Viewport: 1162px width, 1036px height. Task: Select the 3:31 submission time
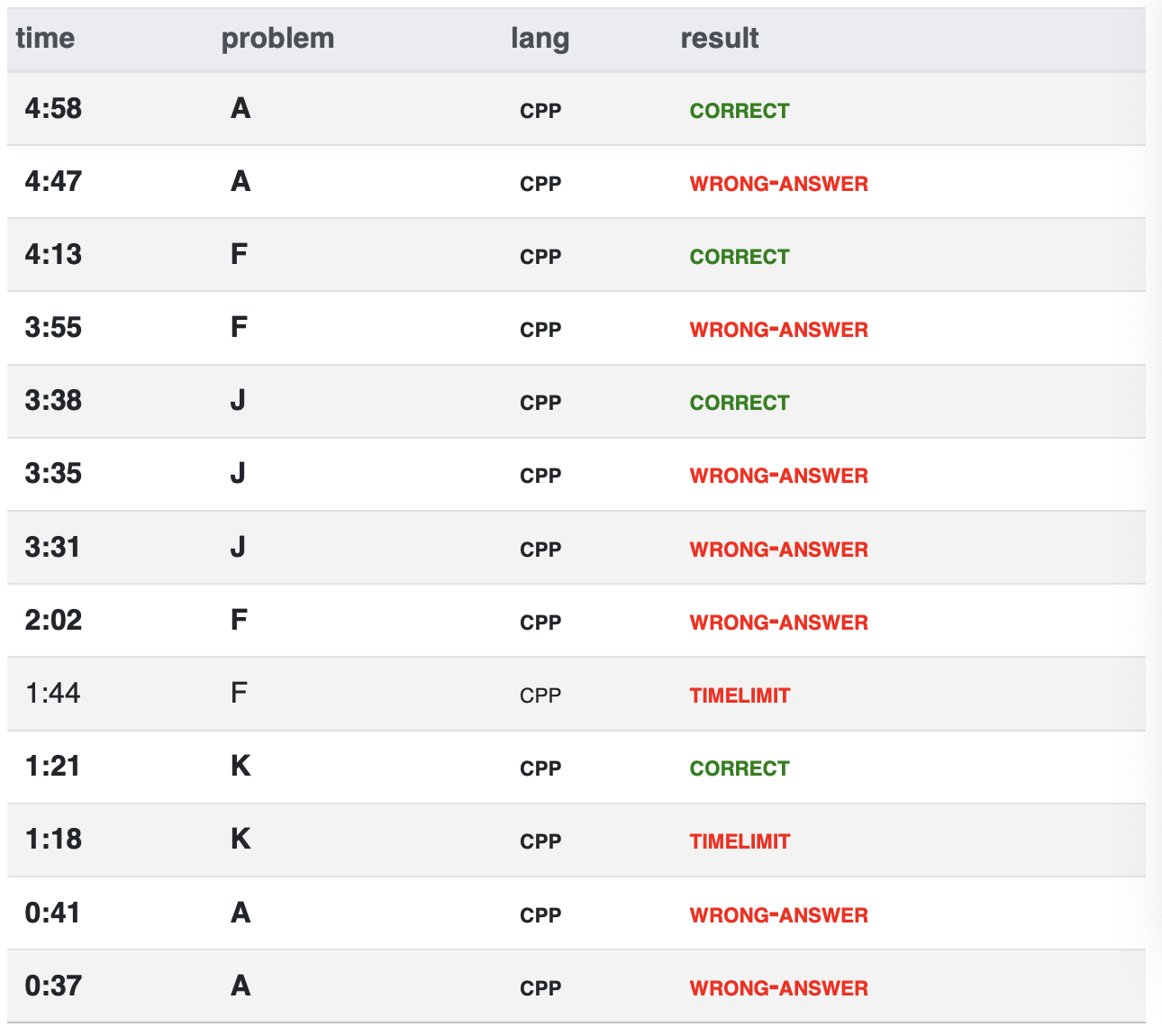tap(52, 548)
